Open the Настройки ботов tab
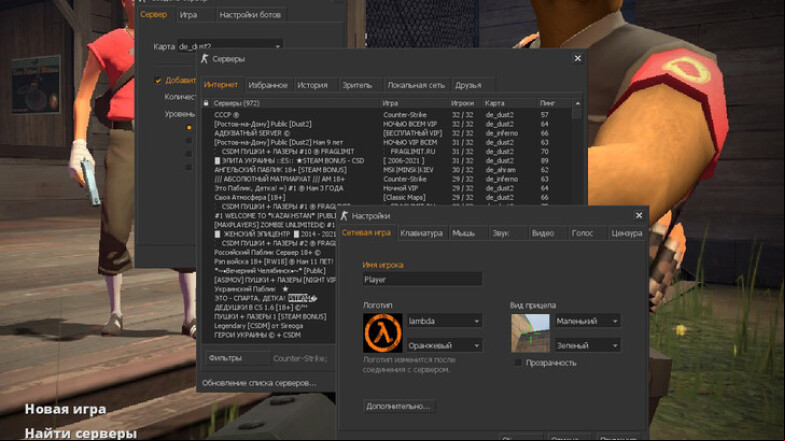The width and height of the screenshot is (785, 441). click(x=250, y=15)
